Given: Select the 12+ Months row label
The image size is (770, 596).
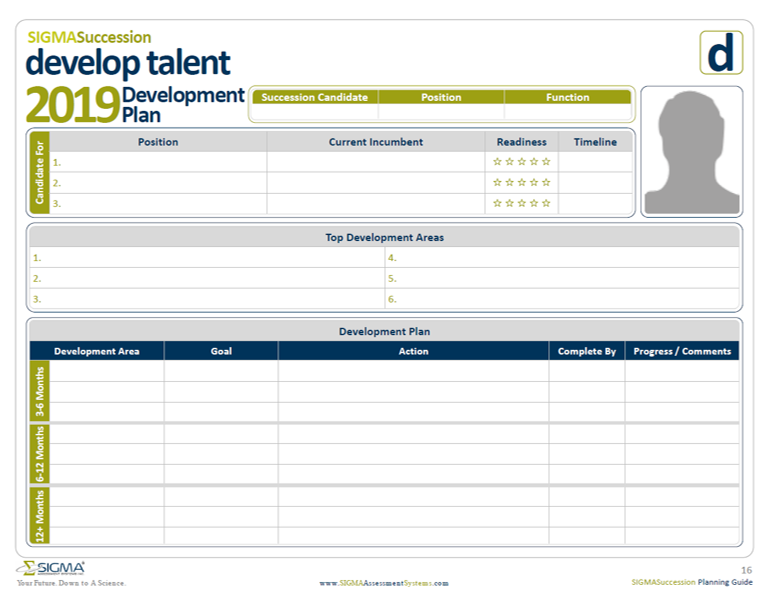Looking at the screenshot, I should pos(40,516).
